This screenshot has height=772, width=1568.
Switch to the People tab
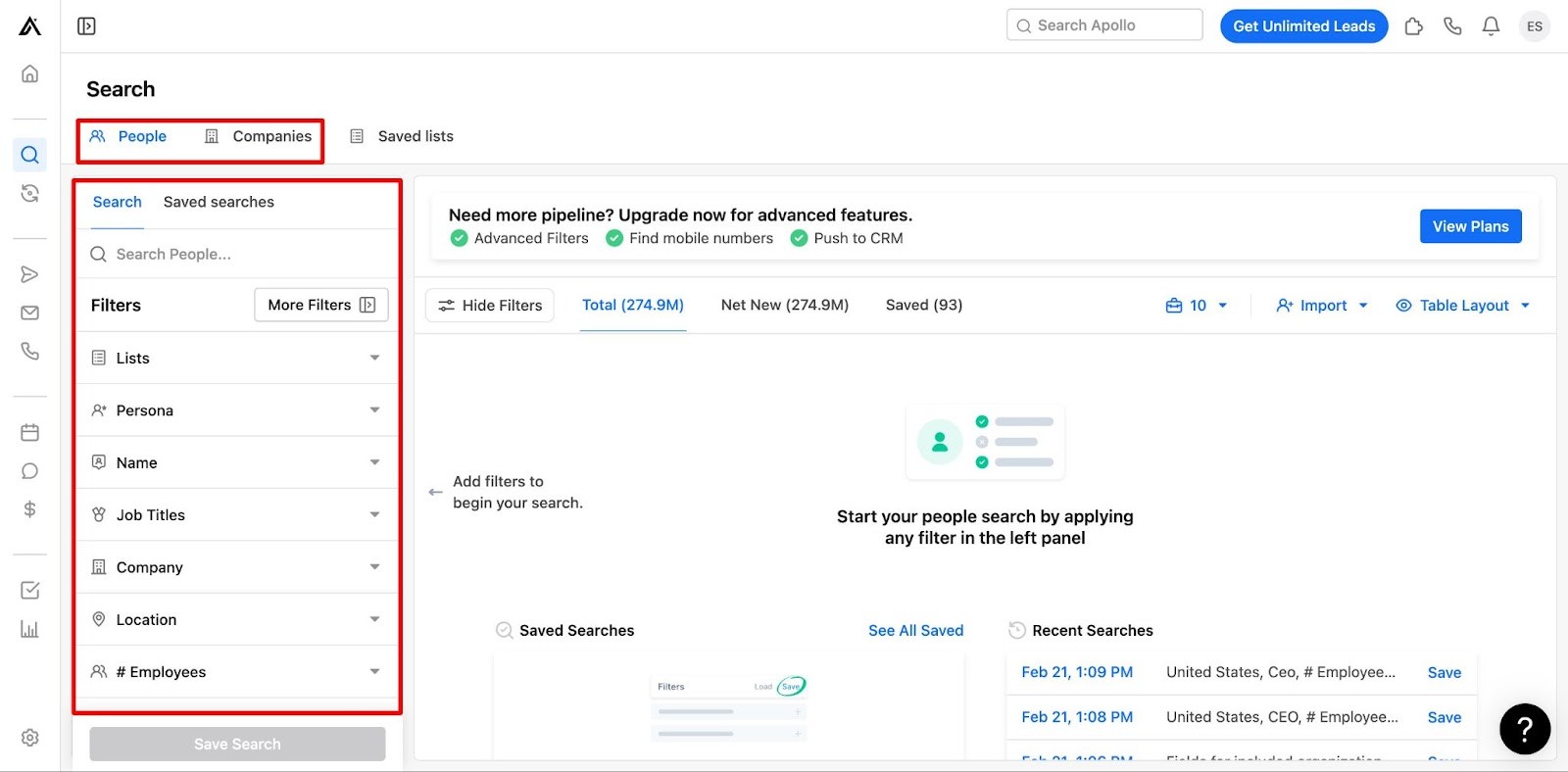coord(128,136)
